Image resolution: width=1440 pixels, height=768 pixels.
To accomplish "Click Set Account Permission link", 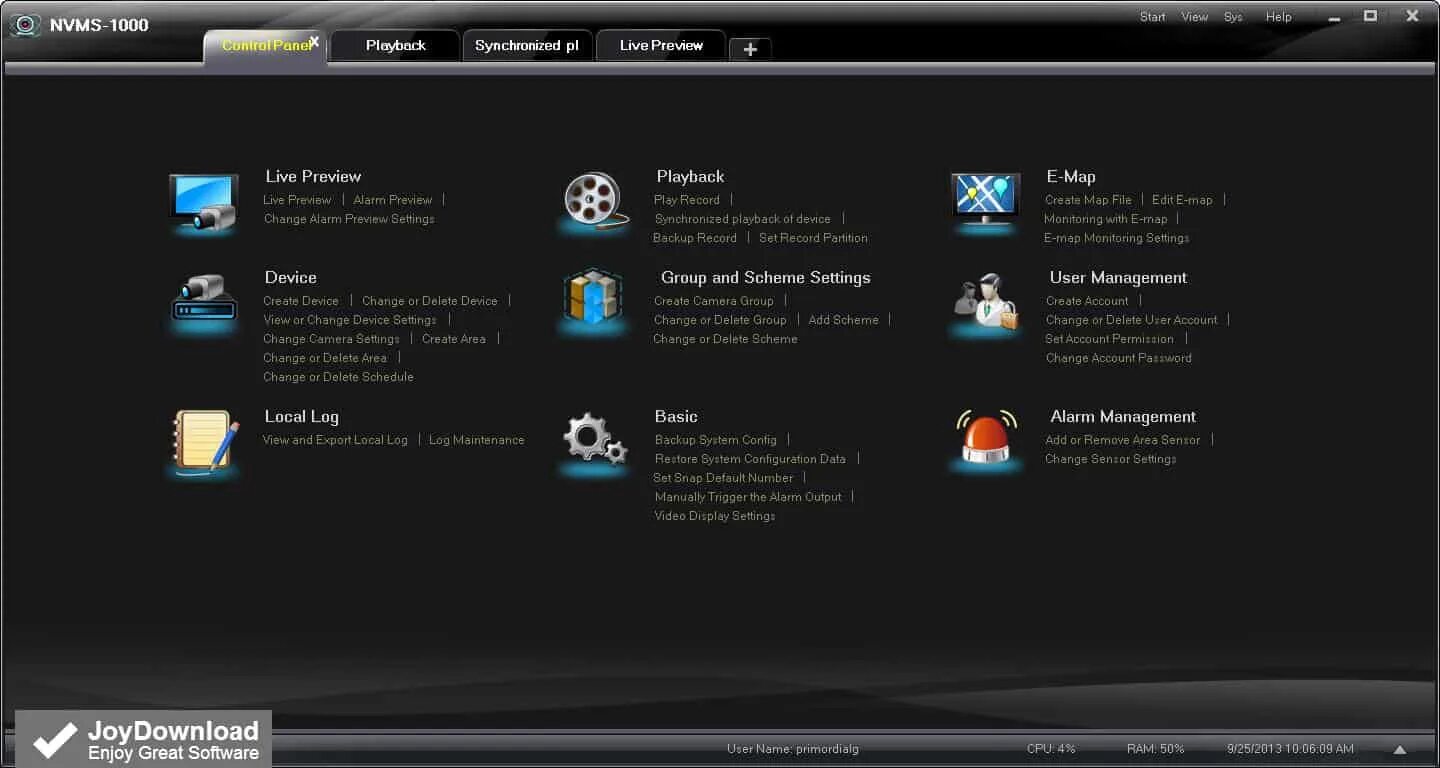I will (1110, 339).
